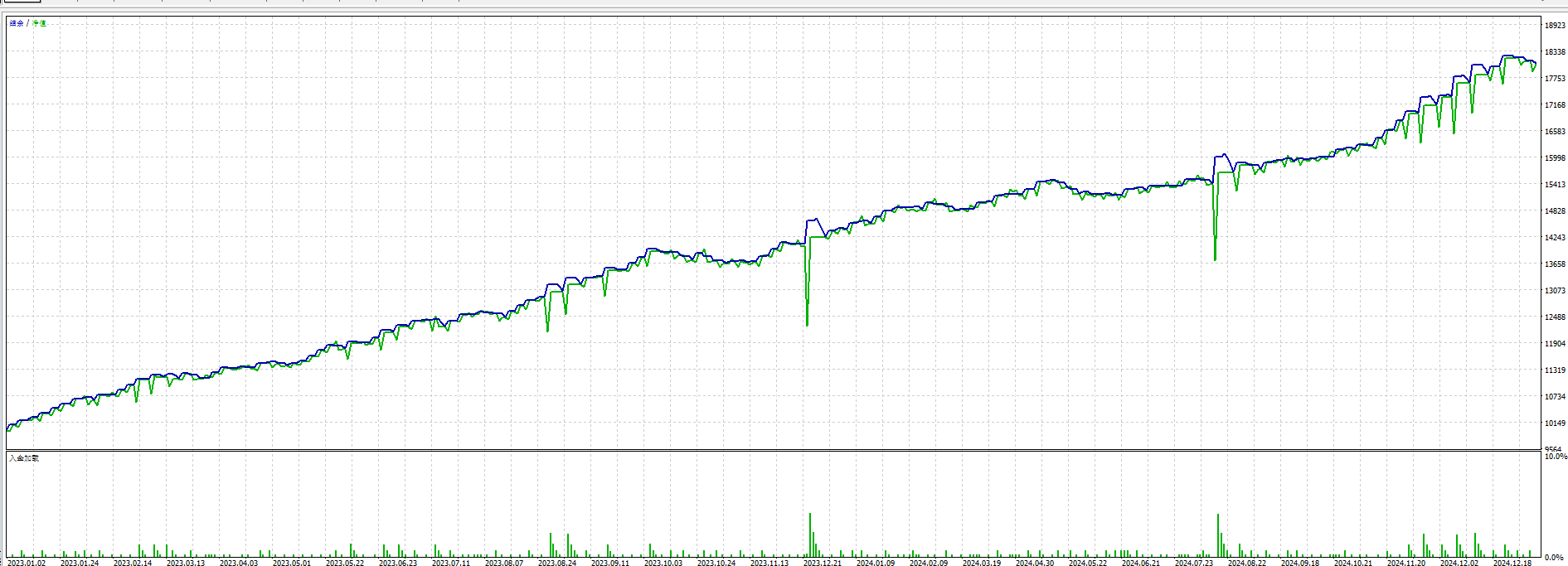
Task: Select the 15998 axis value
Action: coord(1555,158)
